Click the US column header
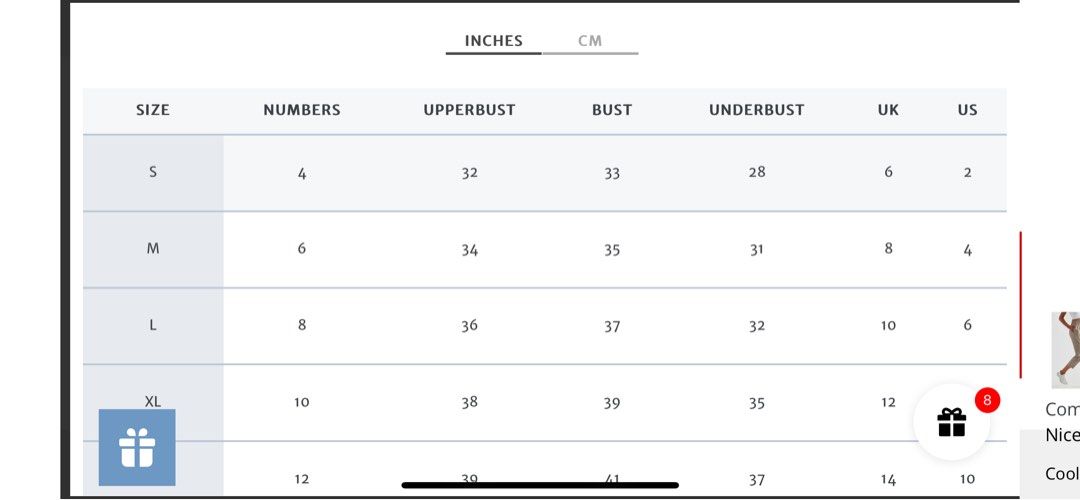Screen dimensions: 1080x500 tap(967, 110)
